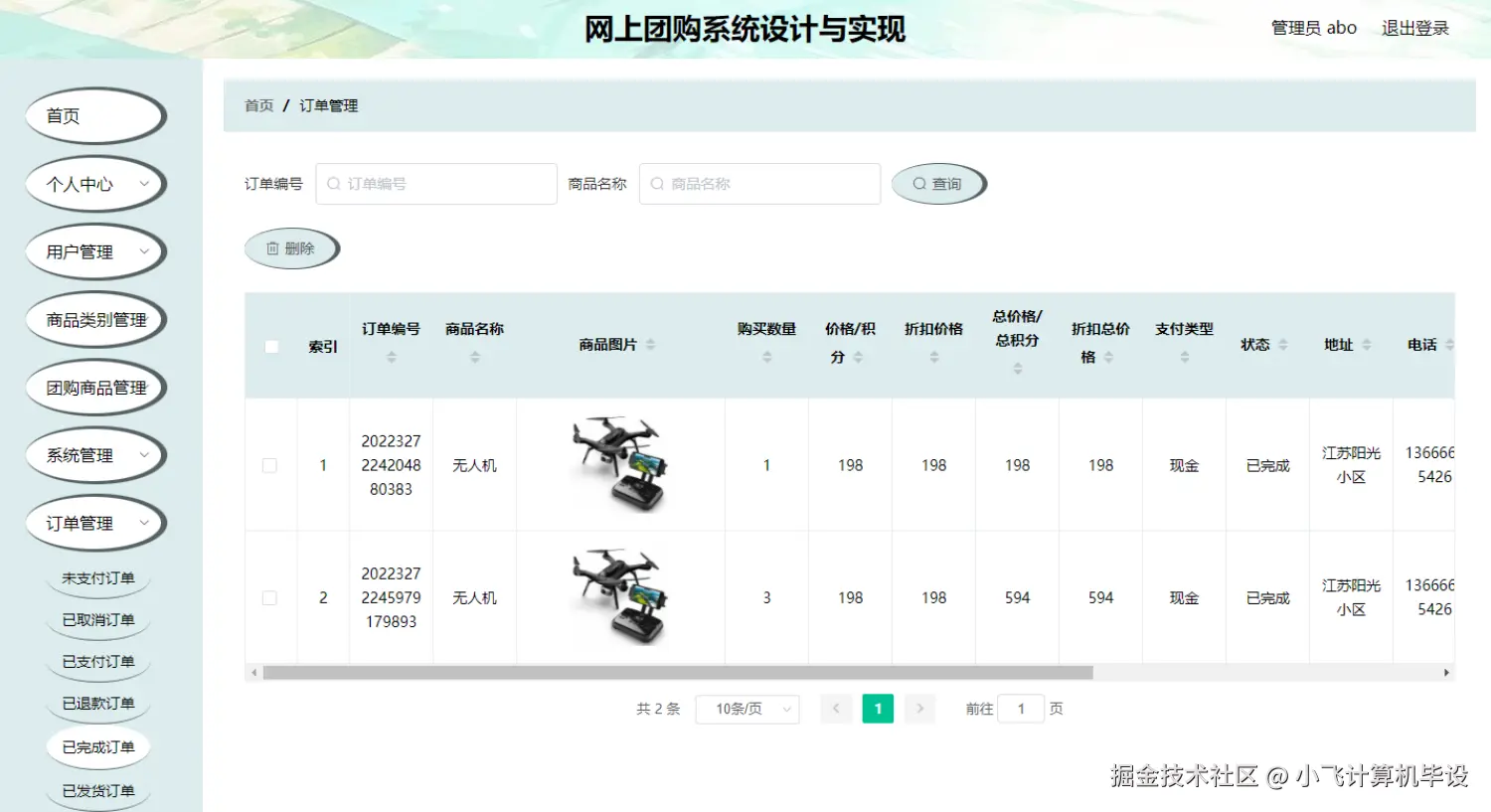Toggle the select-all checkbox in table header
Viewport: 1491px width, 812px height.
pos(271,347)
